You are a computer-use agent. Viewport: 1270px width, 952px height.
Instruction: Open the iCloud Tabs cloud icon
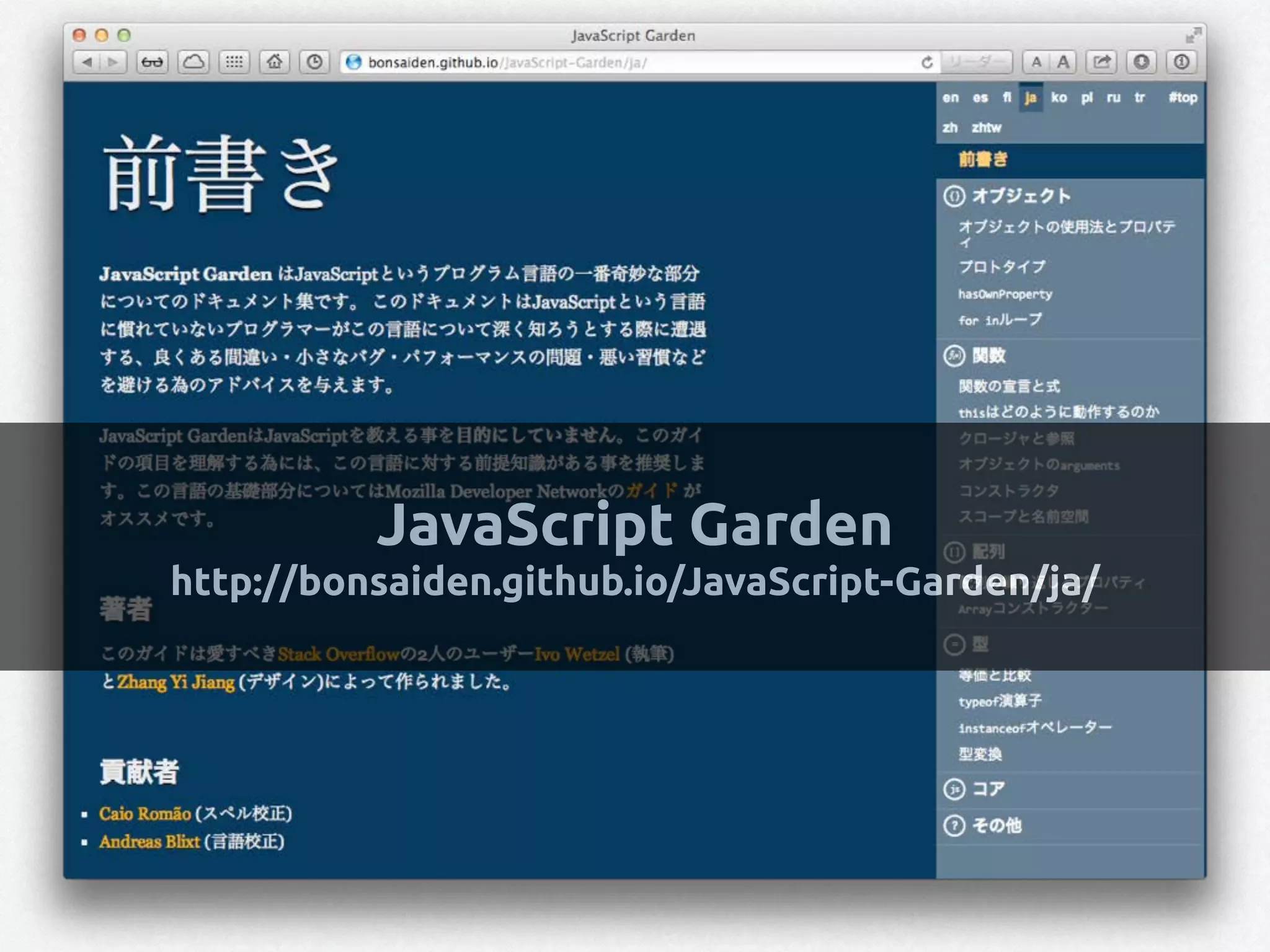click(x=193, y=62)
